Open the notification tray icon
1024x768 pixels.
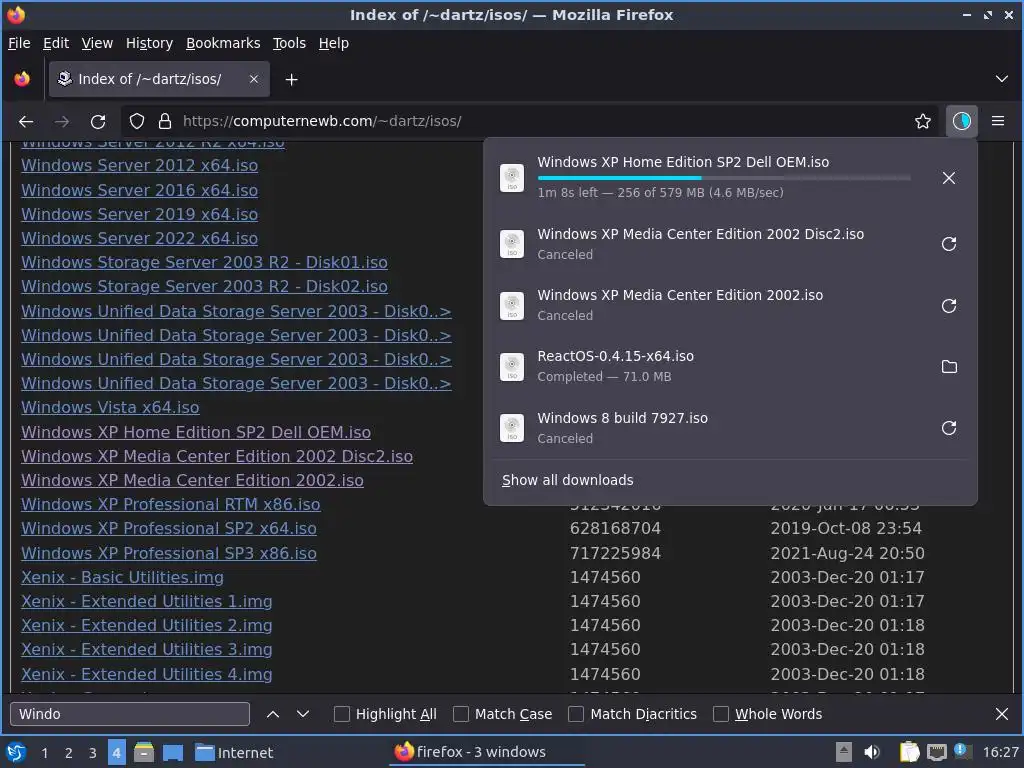pos(961,751)
